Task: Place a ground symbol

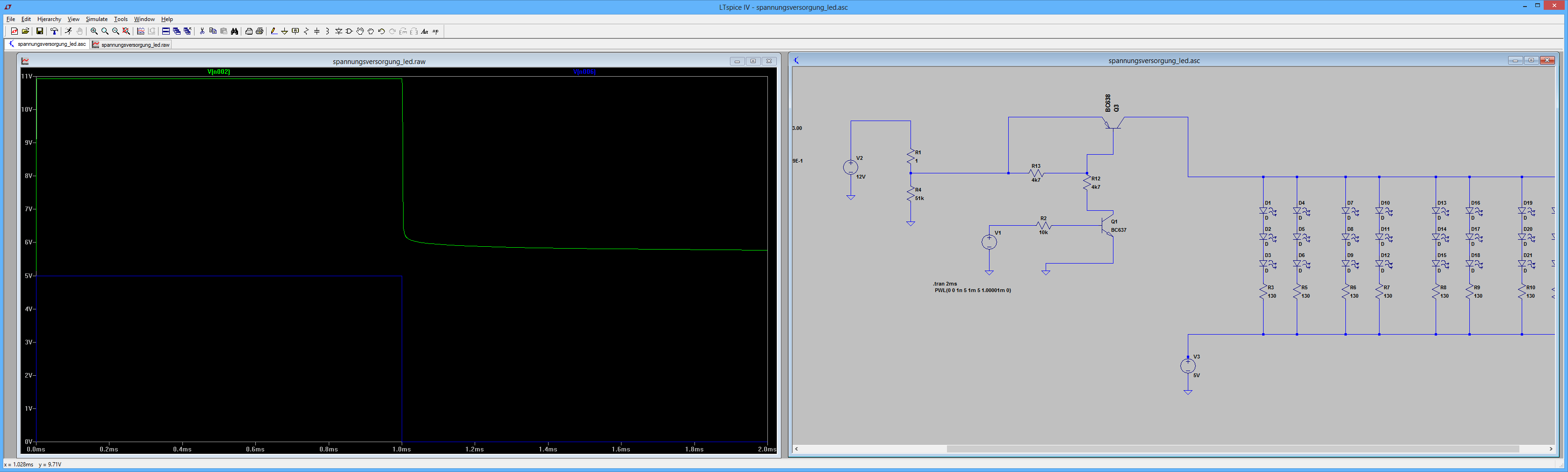Action: click(284, 31)
